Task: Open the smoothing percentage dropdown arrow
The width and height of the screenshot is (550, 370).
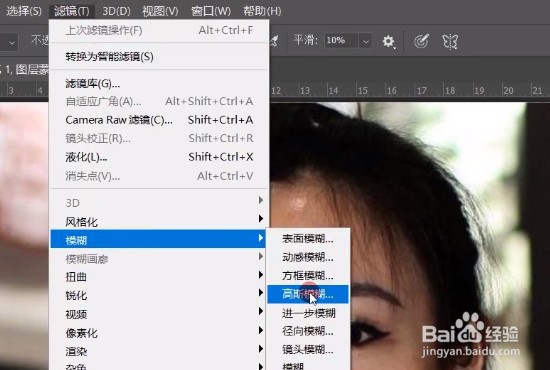Action: (x=365, y=41)
